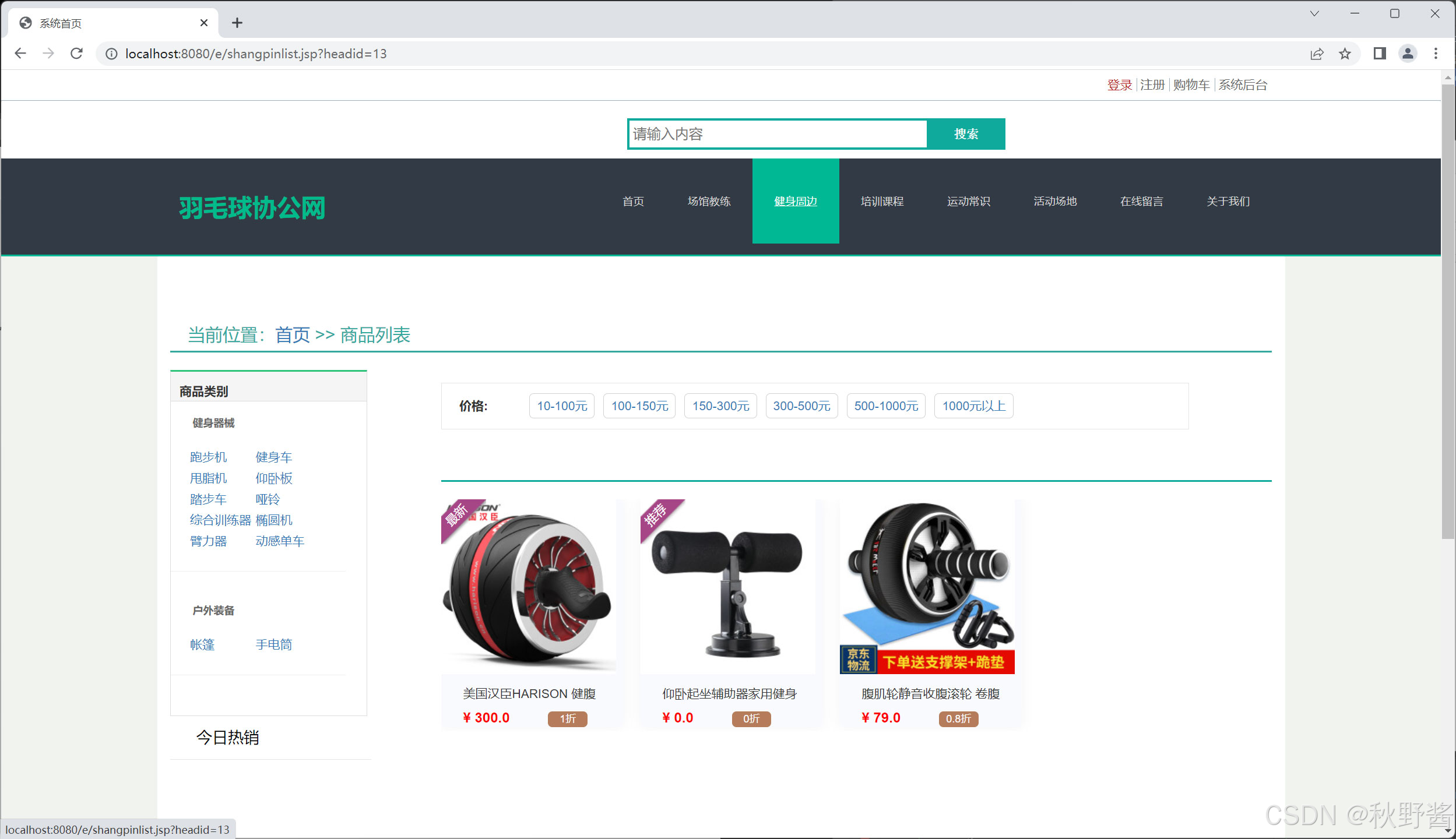Screen dimensions: 1456x839
Task: Open the browser side panel icon
Action: click(1379, 54)
